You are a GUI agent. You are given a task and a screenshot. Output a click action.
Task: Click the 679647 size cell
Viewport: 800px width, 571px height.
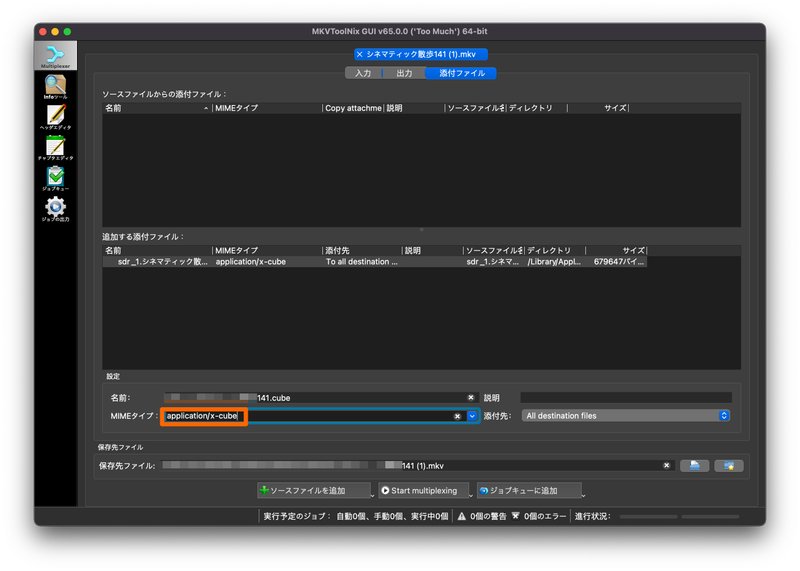[x=619, y=262]
